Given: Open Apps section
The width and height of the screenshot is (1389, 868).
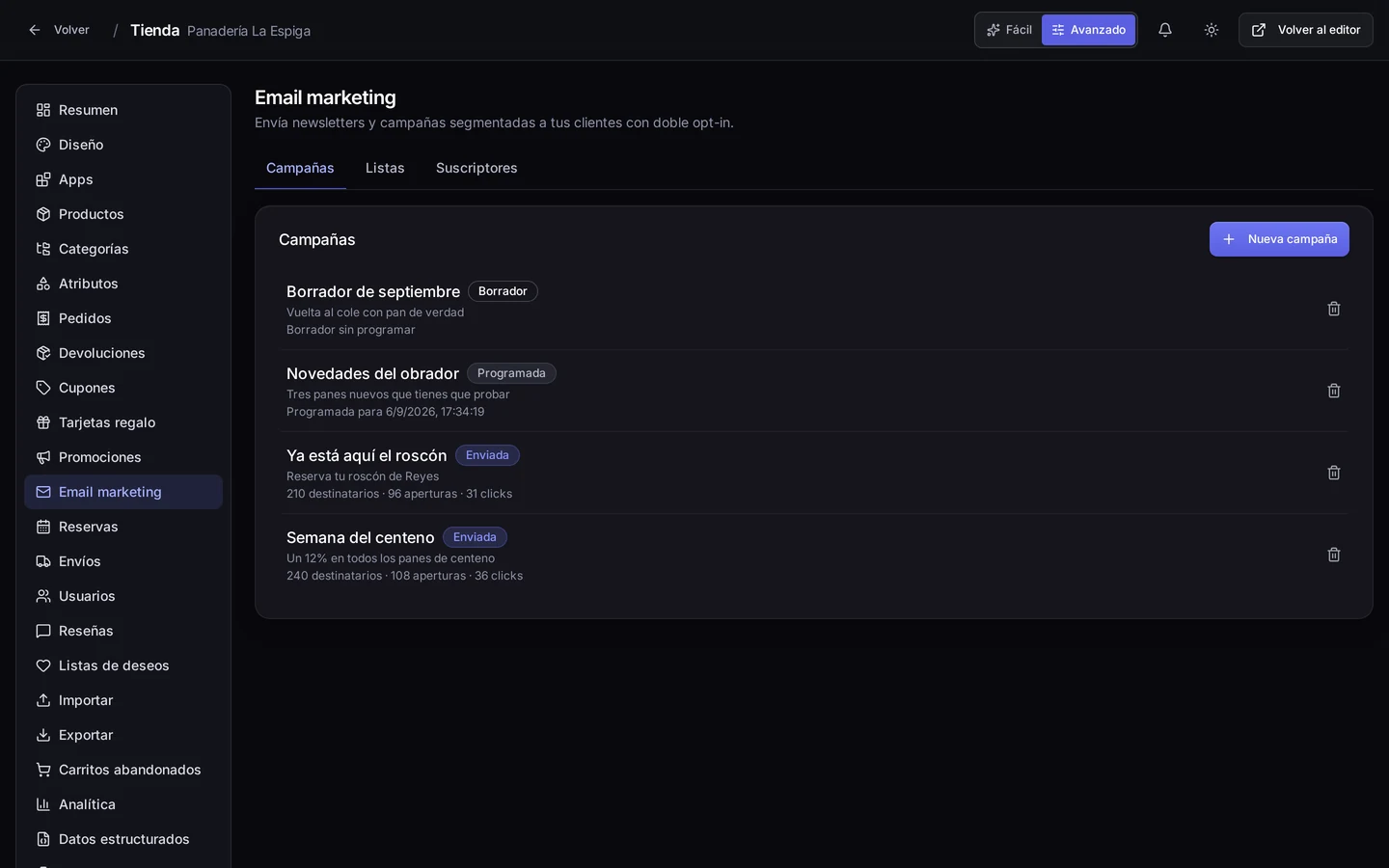Looking at the screenshot, I should (123, 179).
